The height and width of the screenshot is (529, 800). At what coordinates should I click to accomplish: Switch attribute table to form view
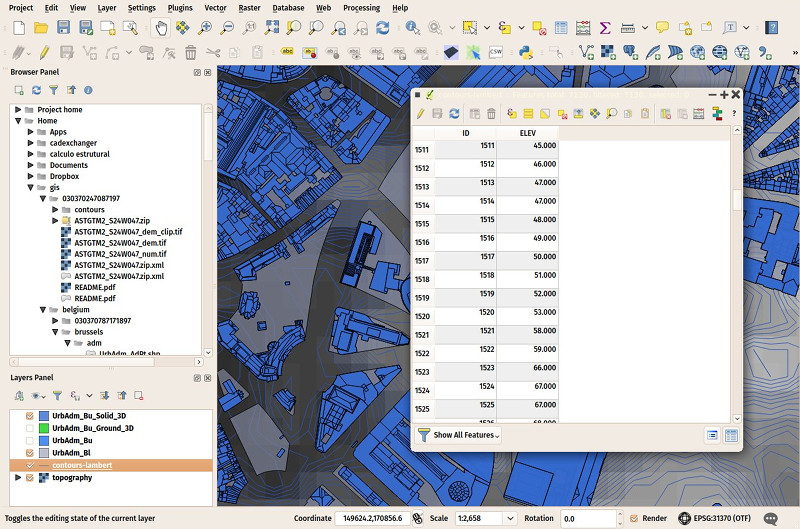tap(712, 435)
